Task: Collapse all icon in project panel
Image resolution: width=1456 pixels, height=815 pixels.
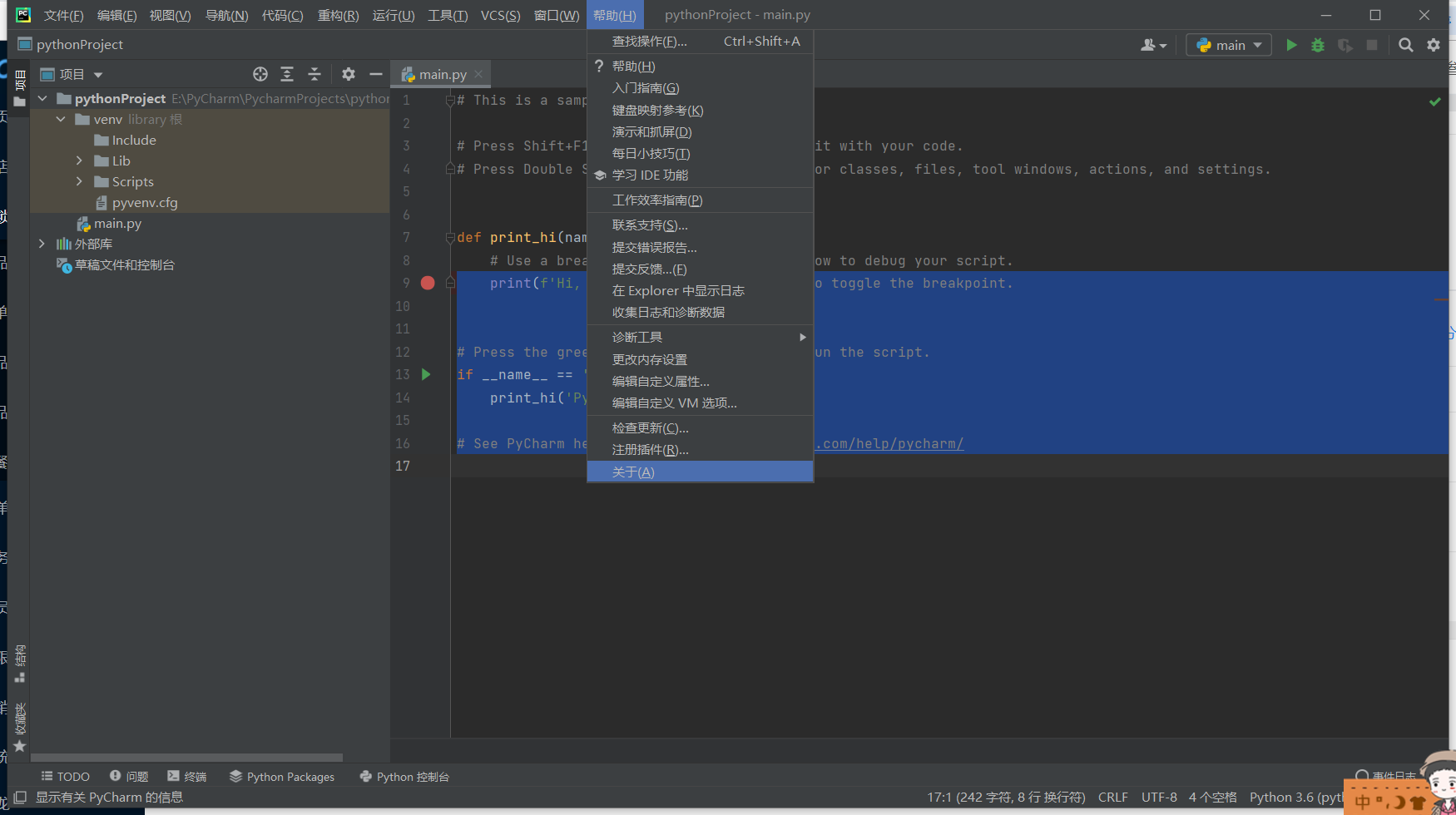Action: tap(314, 74)
